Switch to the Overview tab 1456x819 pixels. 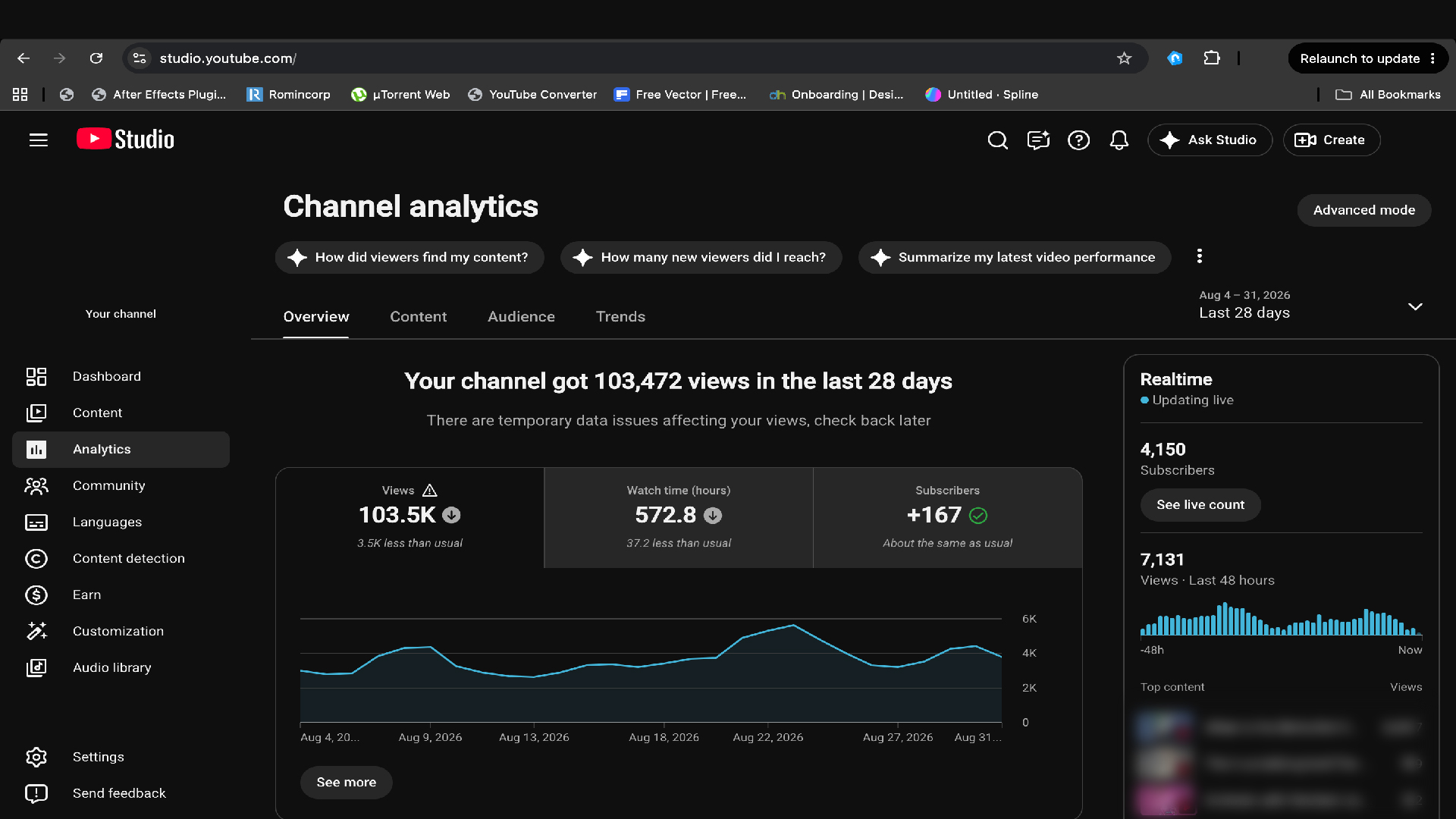tap(316, 317)
